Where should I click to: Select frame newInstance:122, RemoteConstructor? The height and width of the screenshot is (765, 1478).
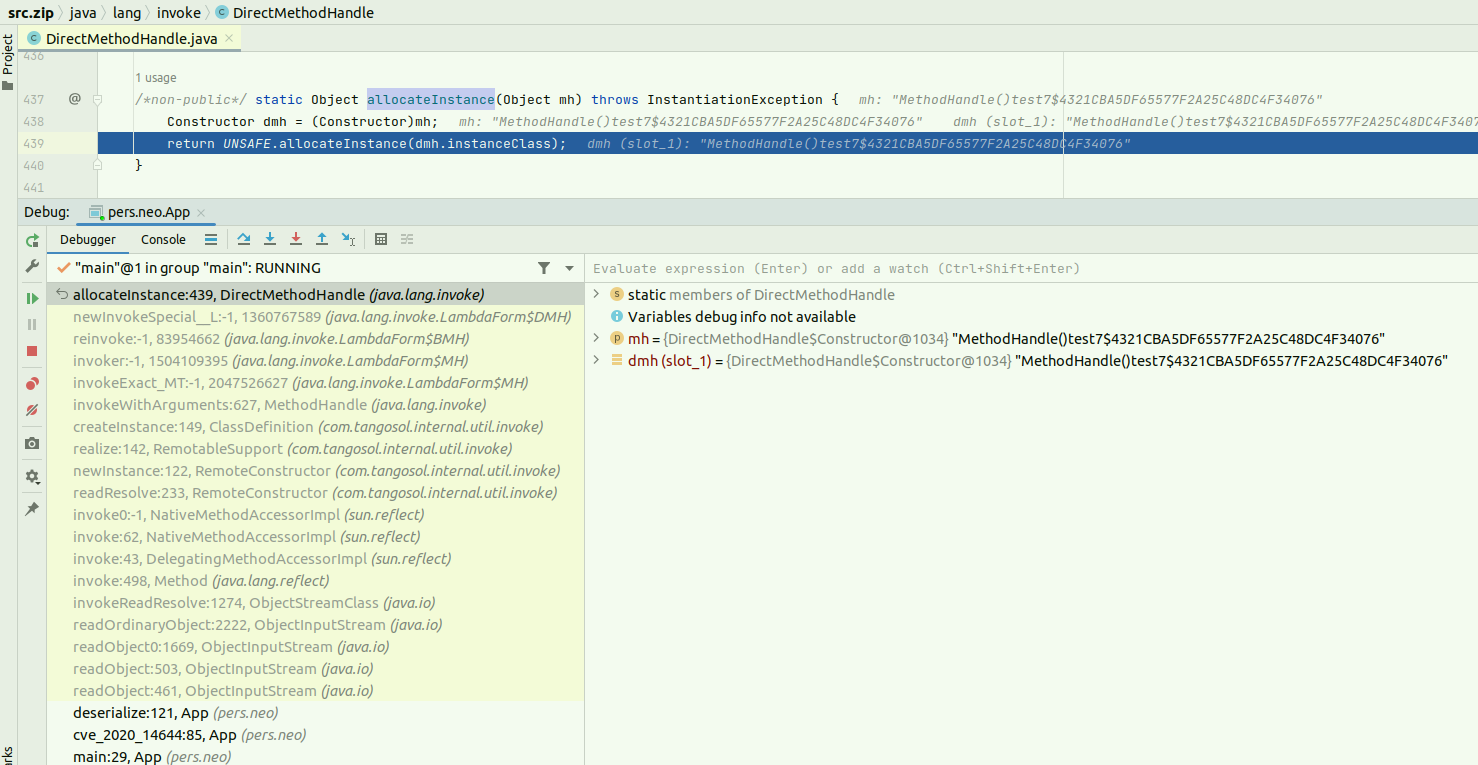315,471
